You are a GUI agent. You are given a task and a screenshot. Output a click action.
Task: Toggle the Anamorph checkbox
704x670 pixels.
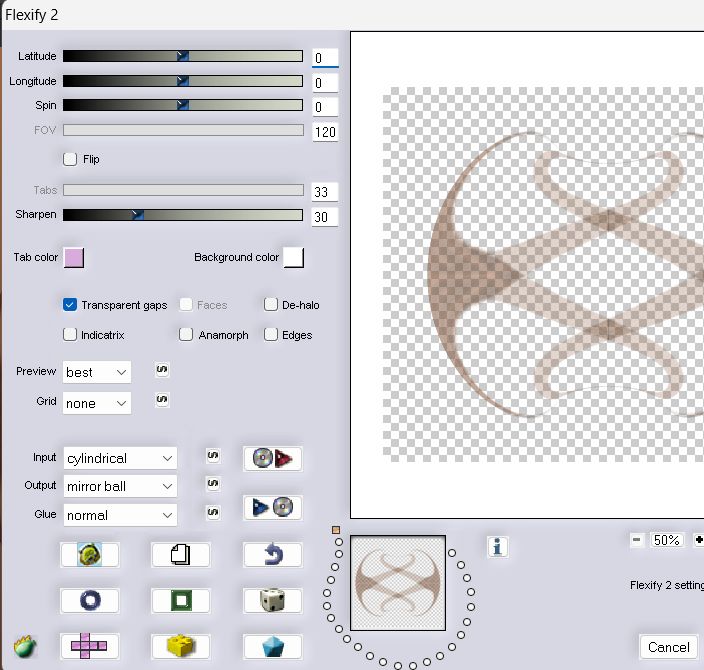[x=186, y=335]
